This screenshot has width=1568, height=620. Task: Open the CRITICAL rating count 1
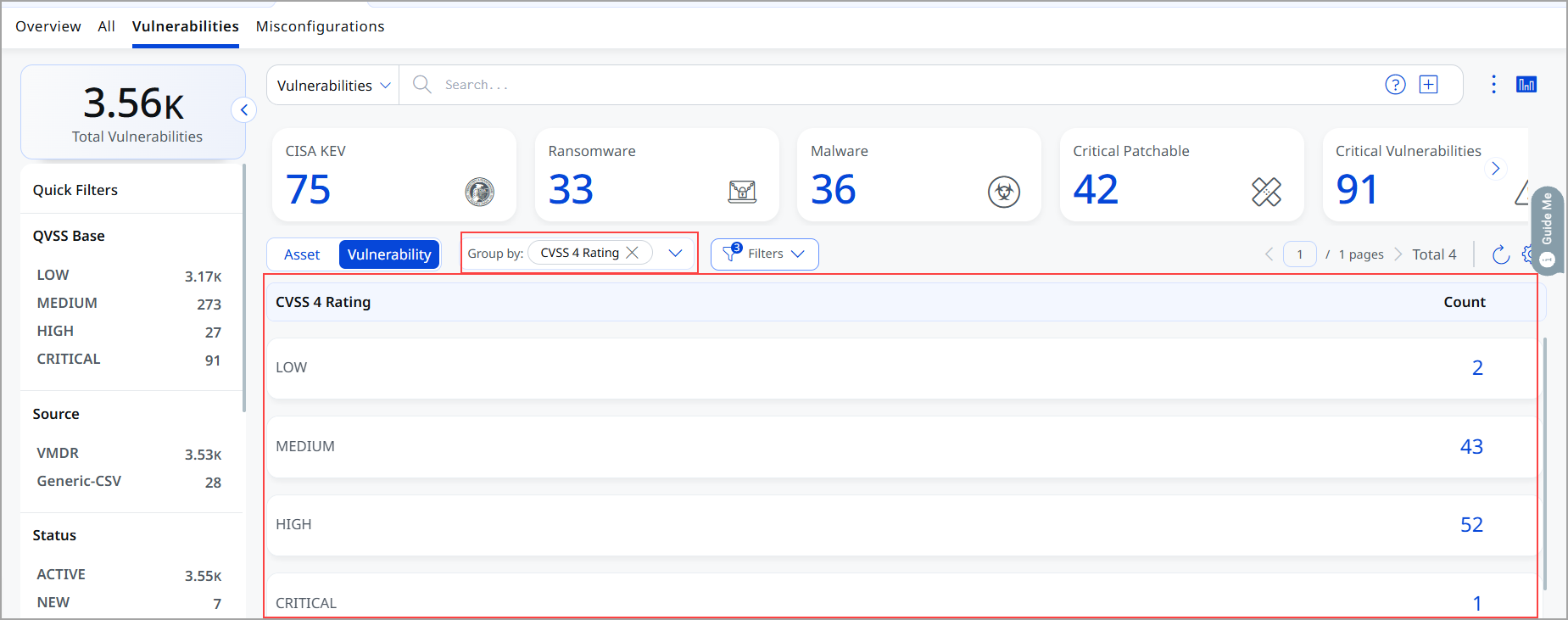coord(1477,603)
